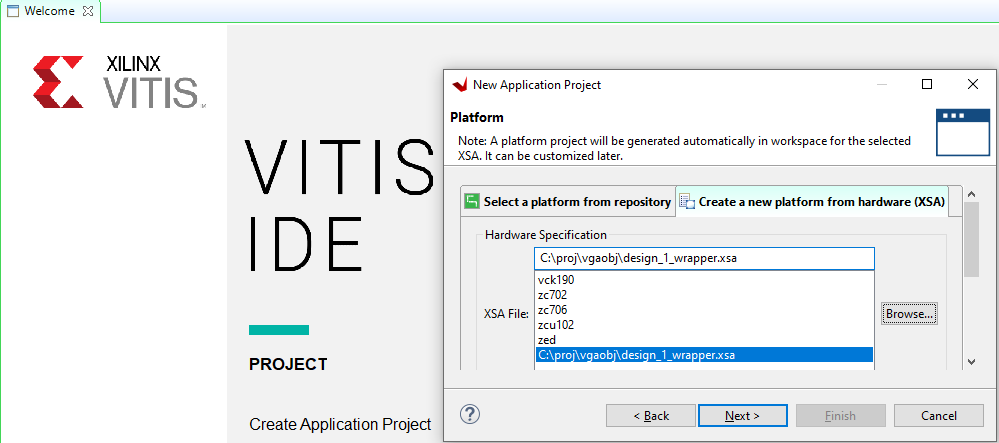Select the zed hardware option
This screenshot has width=999, height=443.
tap(547, 340)
